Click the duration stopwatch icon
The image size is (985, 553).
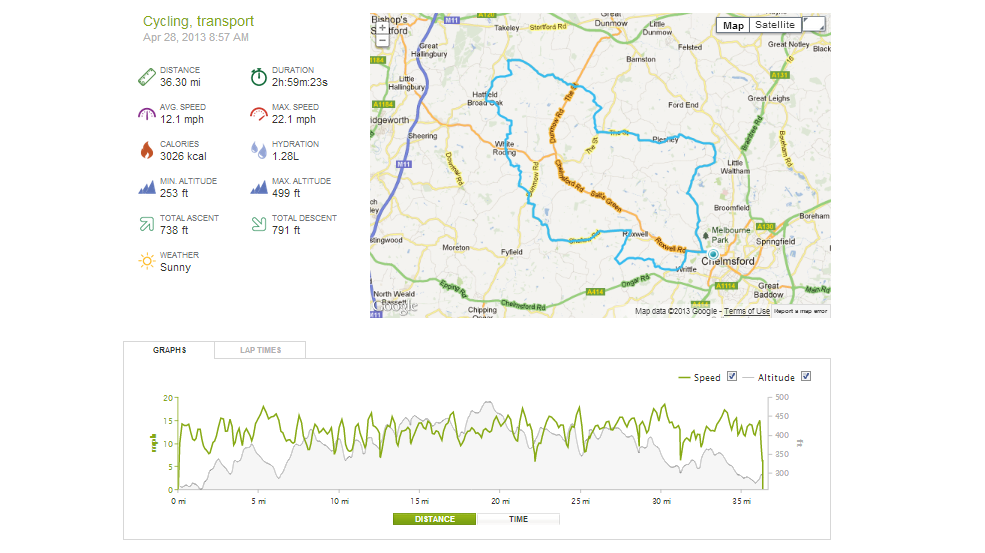258,76
